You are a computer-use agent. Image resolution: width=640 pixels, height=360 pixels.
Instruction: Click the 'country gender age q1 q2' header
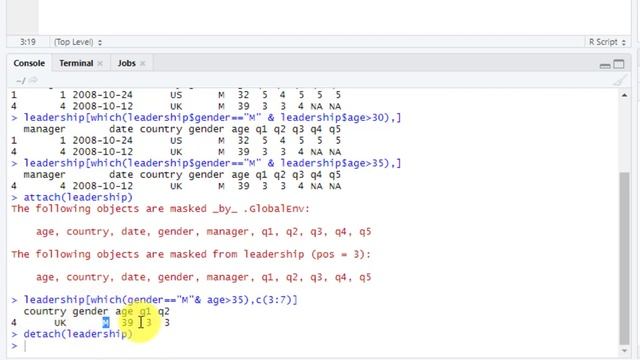pos(96,311)
